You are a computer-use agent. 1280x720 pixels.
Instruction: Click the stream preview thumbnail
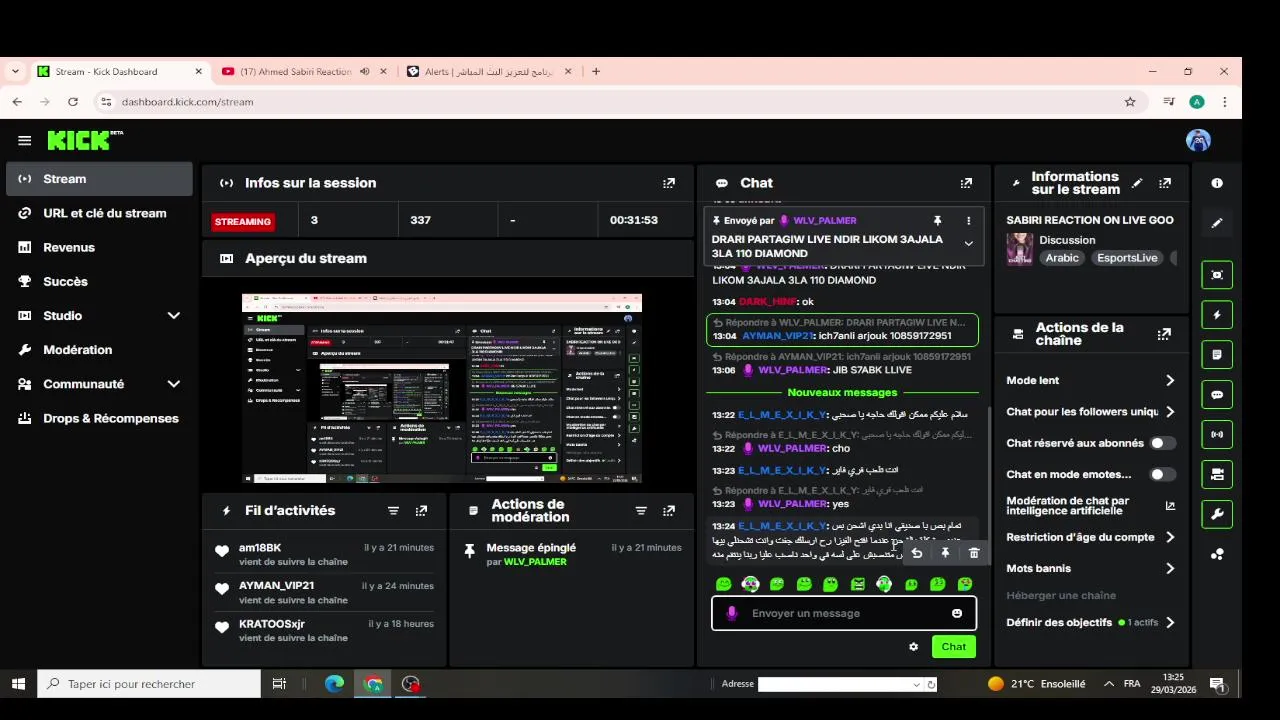(441, 389)
